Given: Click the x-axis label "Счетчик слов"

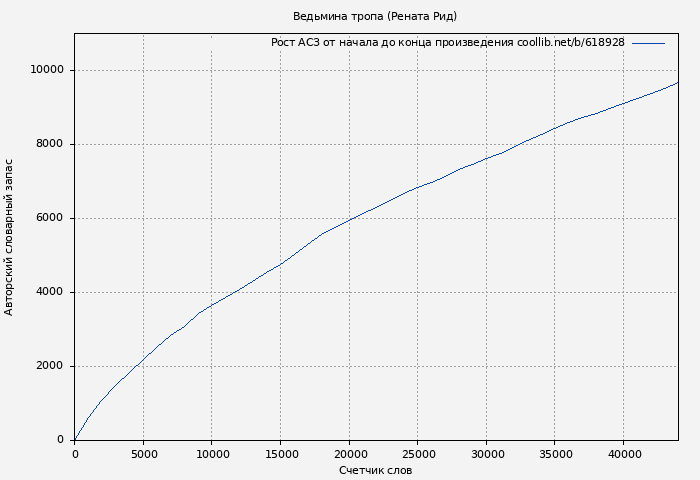Looking at the screenshot, I should coord(375,470).
